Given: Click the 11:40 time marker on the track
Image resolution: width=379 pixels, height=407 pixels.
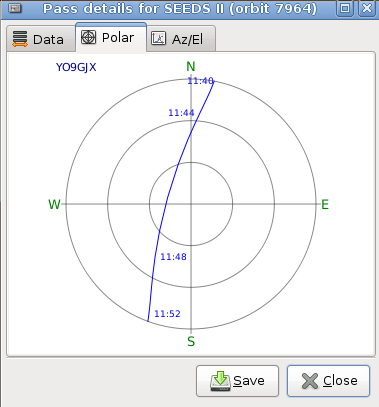Looking at the screenshot, I should pos(200,81).
